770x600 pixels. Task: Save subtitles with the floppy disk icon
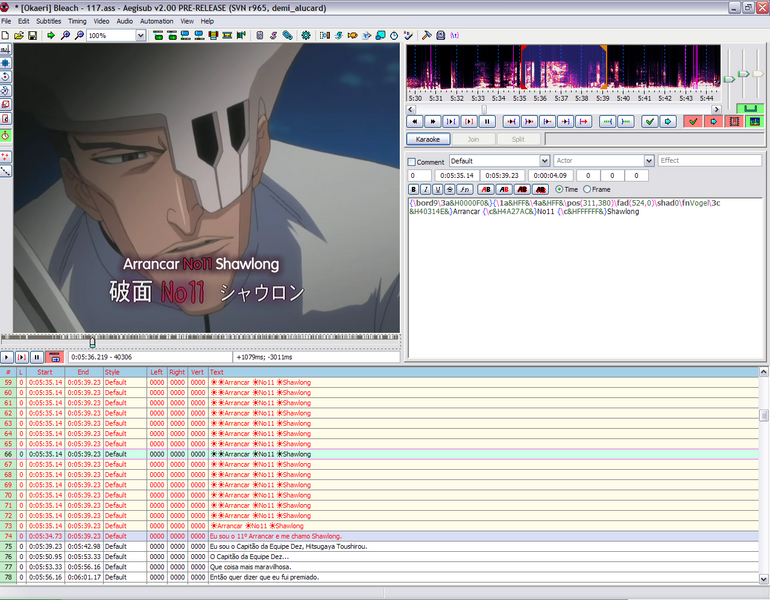tap(32, 35)
